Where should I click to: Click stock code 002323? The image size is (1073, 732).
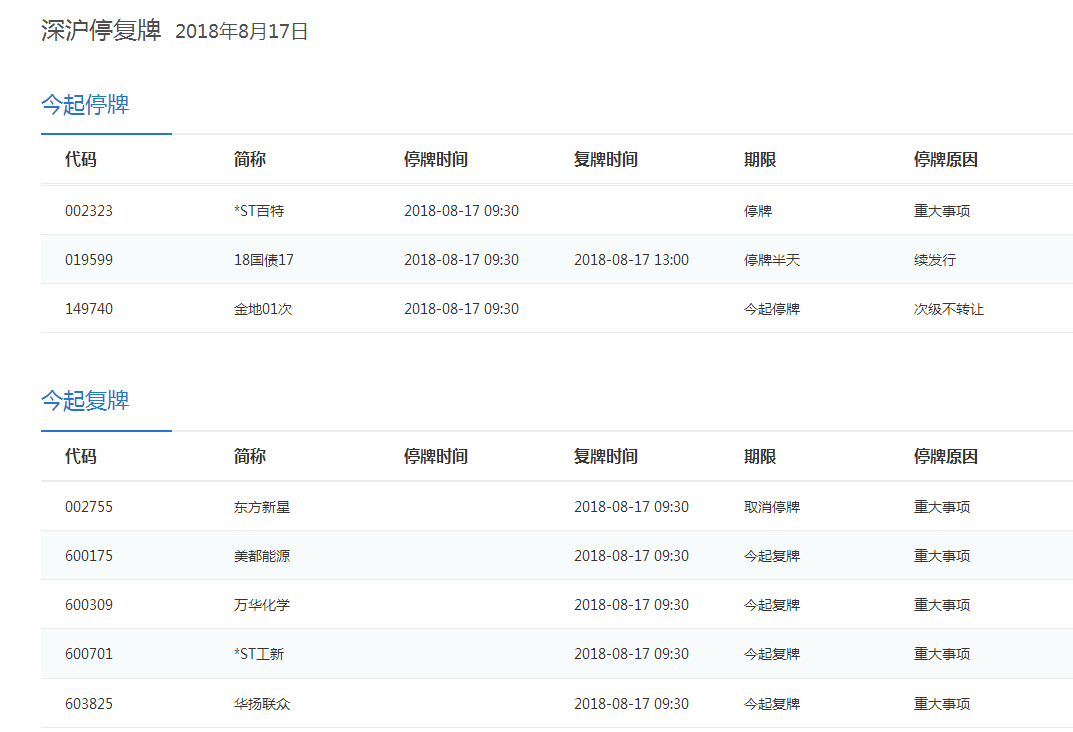[x=89, y=211]
